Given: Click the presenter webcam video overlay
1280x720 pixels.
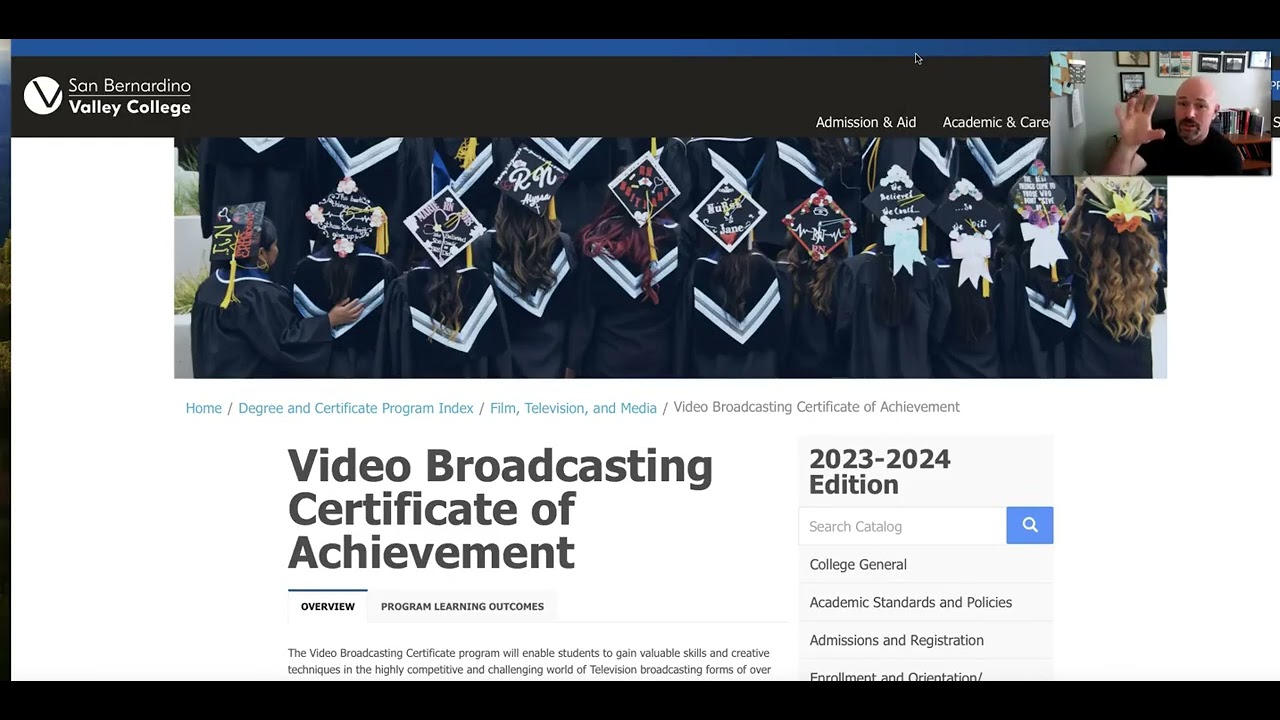Looking at the screenshot, I should pos(1160,113).
